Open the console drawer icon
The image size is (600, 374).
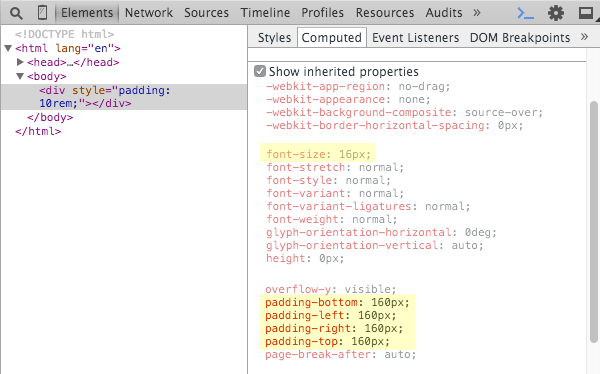[525, 13]
